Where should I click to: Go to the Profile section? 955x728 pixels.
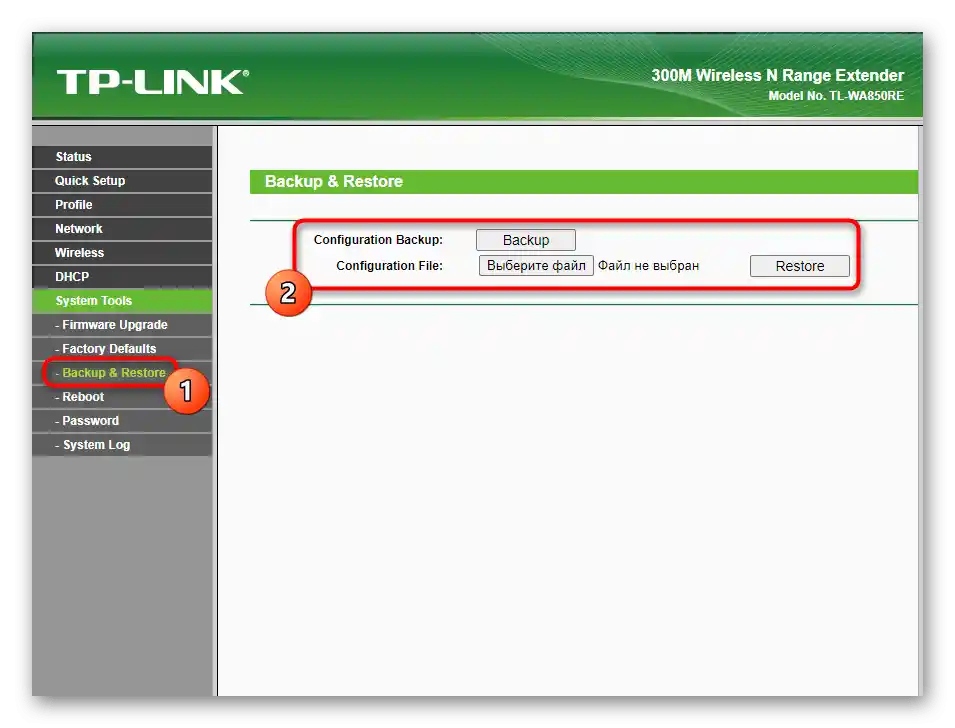[122, 205]
